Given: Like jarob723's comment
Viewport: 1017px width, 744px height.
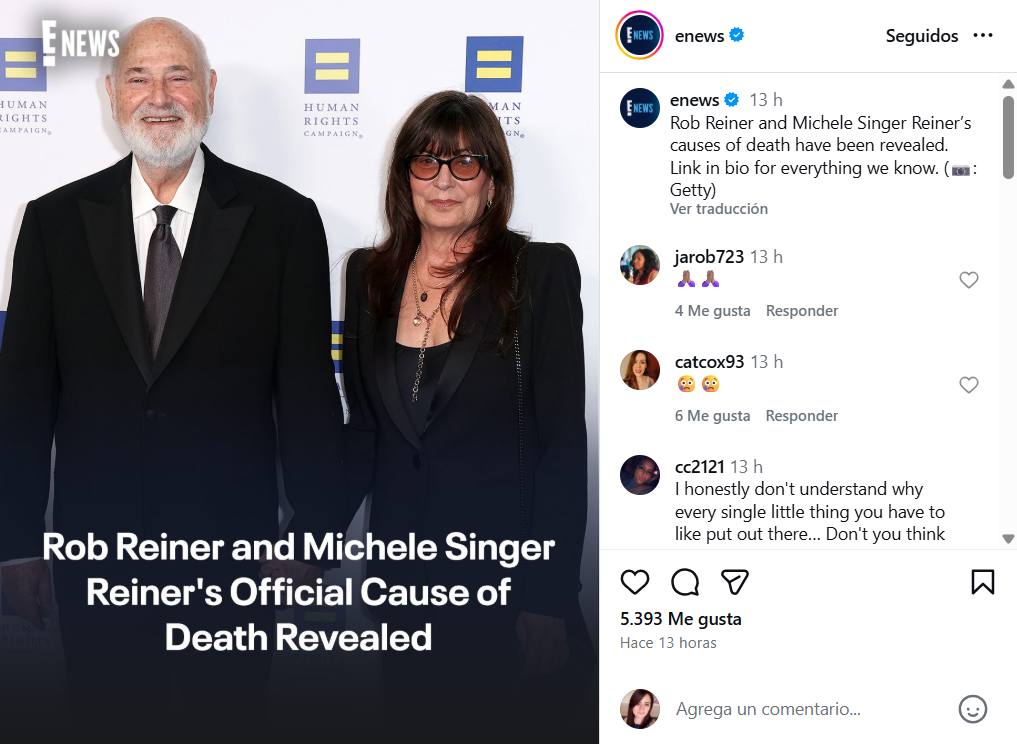Looking at the screenshot, I should (x=968, y=280).
